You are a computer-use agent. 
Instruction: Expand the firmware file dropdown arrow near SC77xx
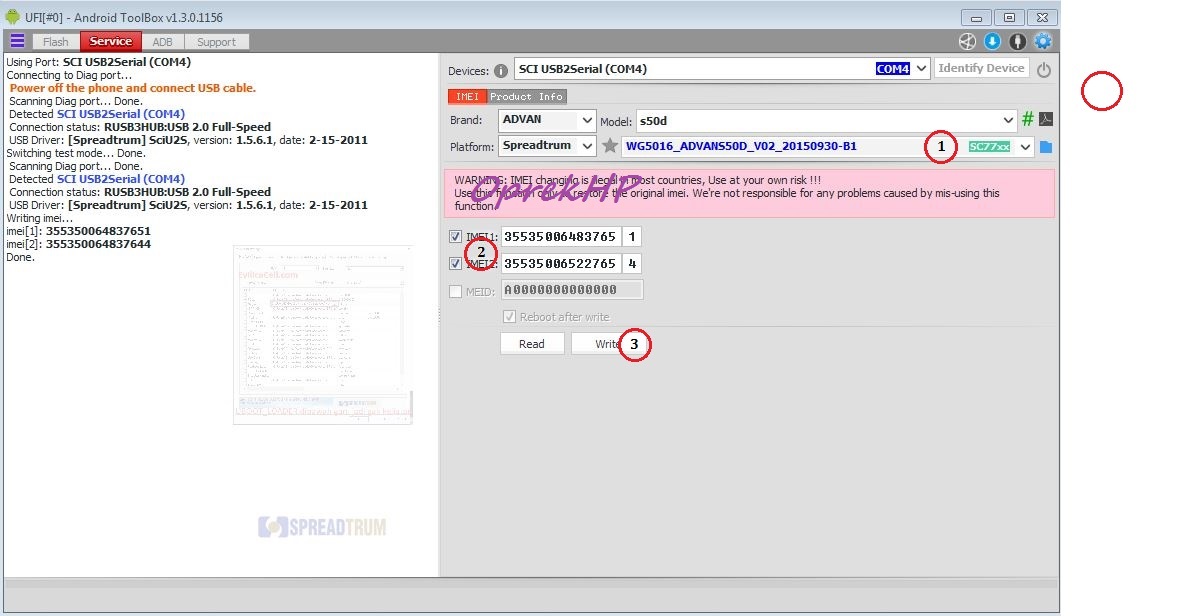coord(1026,147)
